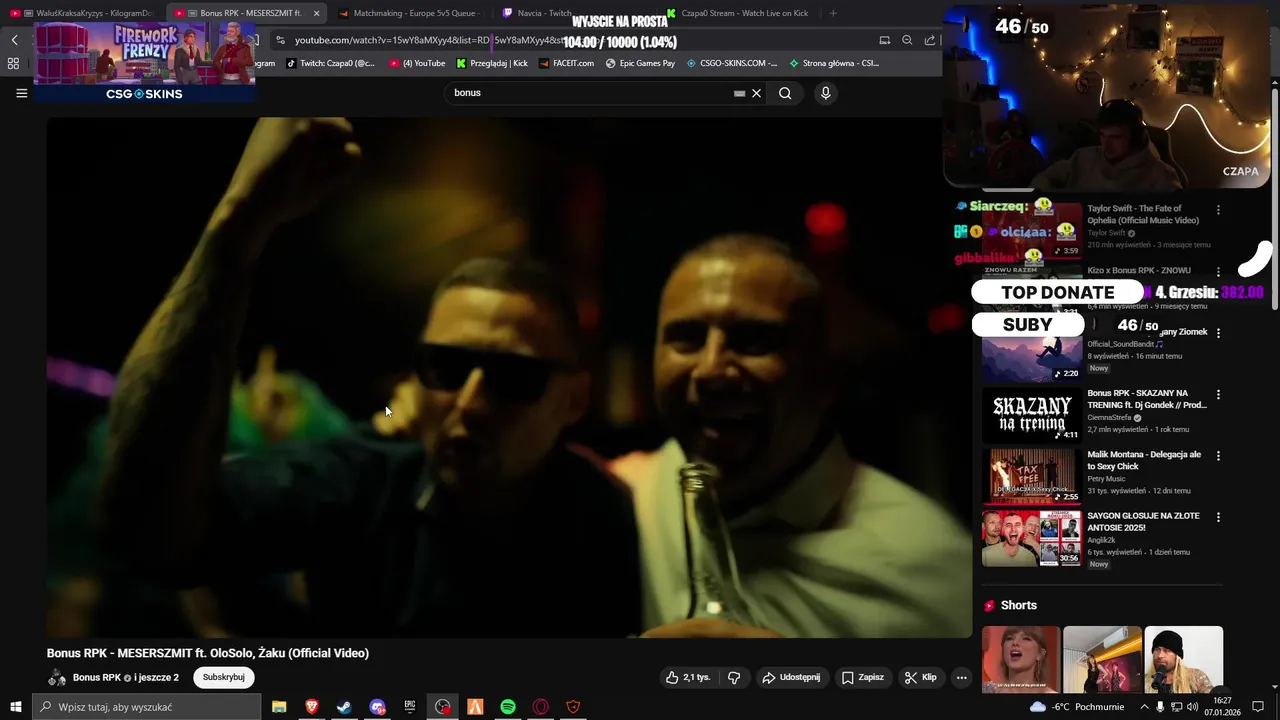The width and height of the screenshot is (1280, 720).
Task: Click the site settings icon in the address bar
Action: 280,40
